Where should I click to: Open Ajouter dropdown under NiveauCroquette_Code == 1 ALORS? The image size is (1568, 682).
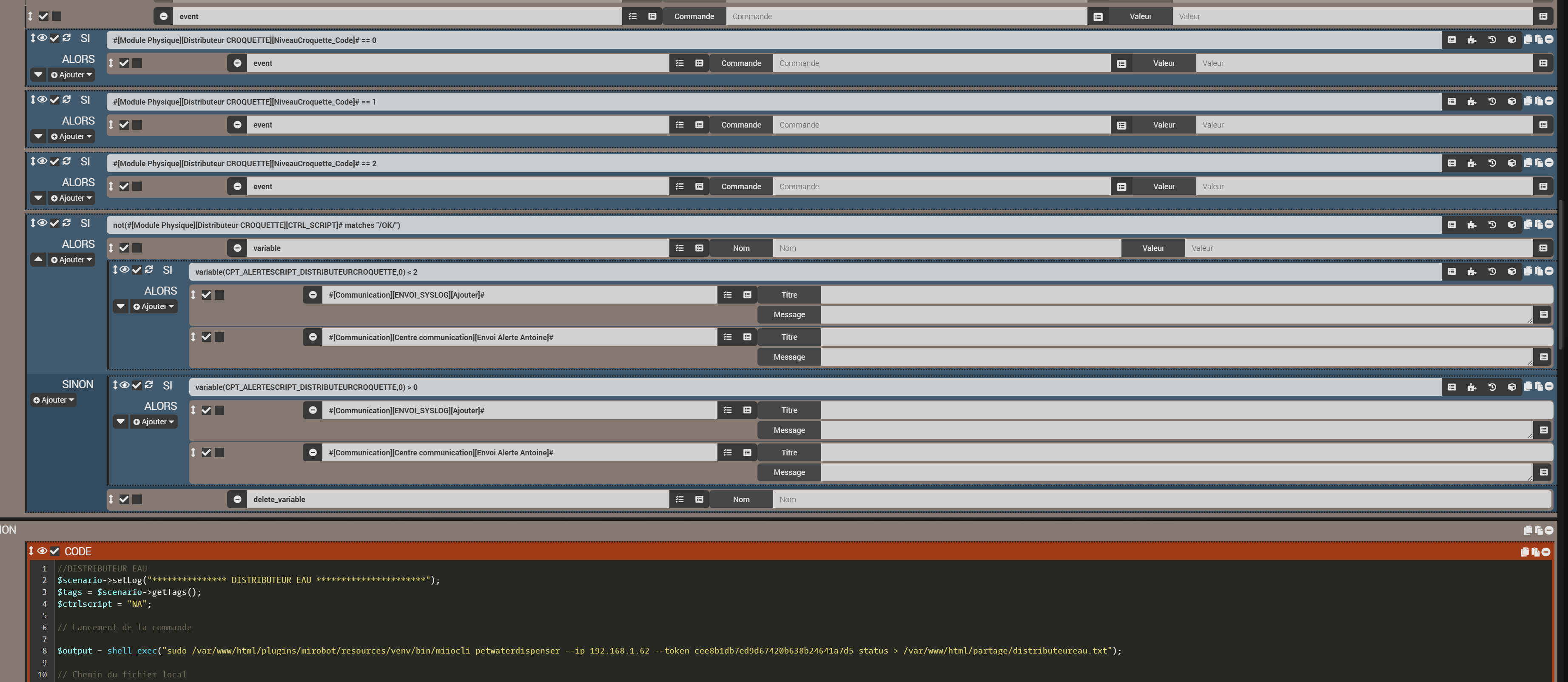(x=72, y=137)
